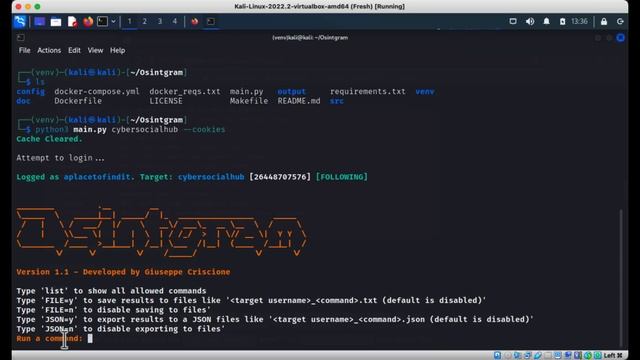Viewport: 640px width, 360px height.
Task: Click 'docker-compose.yml' in the ls output
Action: pos(97,91)
